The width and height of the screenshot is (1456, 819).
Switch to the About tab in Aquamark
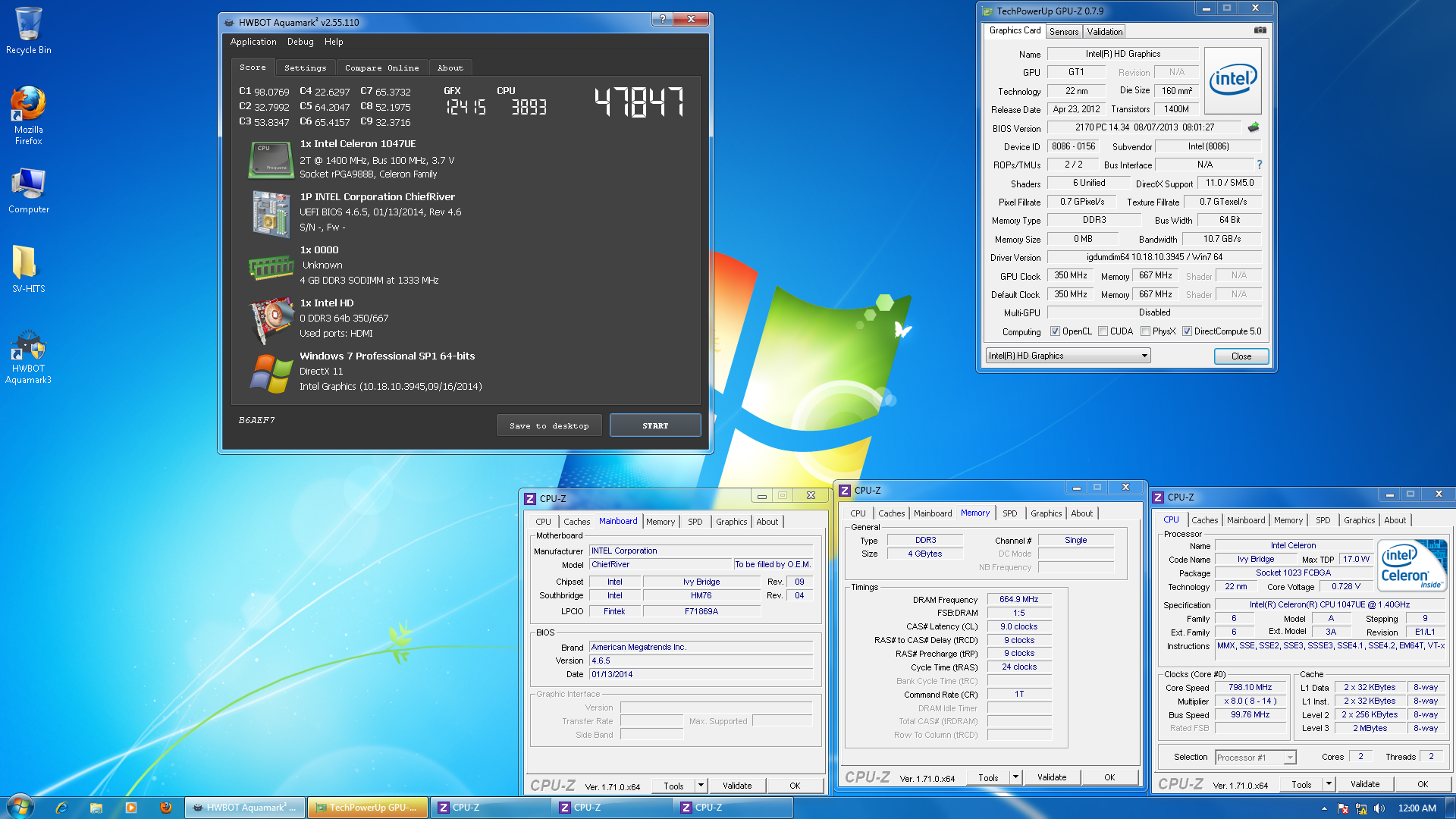point(450,67)
